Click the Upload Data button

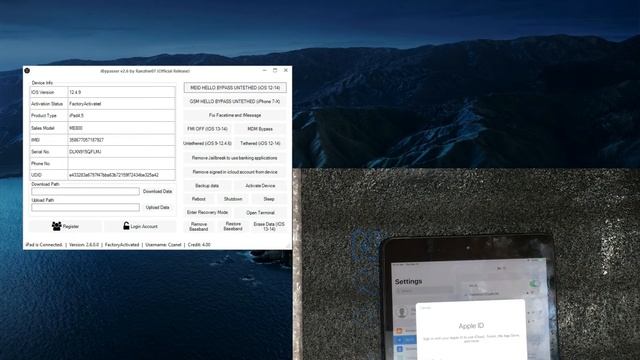pos(158,207)
